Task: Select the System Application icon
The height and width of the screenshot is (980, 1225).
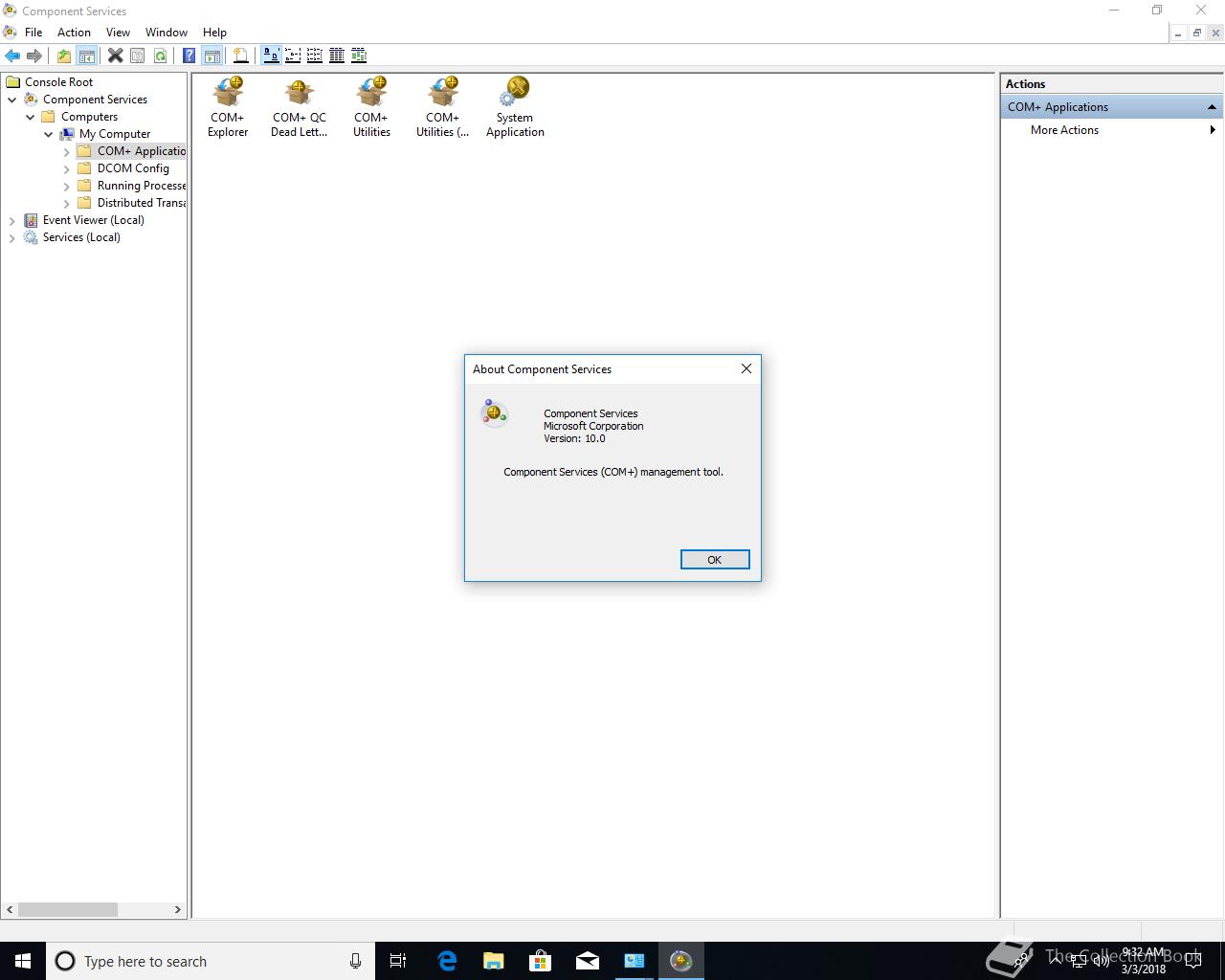Action: [515, 107]
